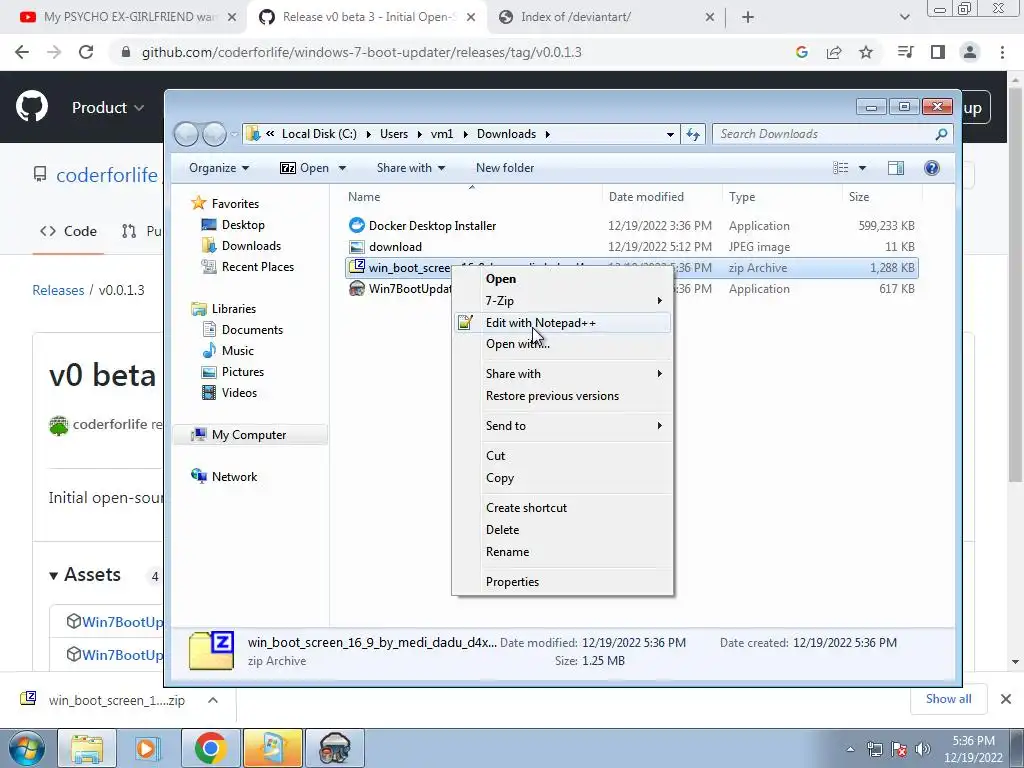1024x768 pixels.
Task: Sort files by Size column header
Action: pos(859,197)
